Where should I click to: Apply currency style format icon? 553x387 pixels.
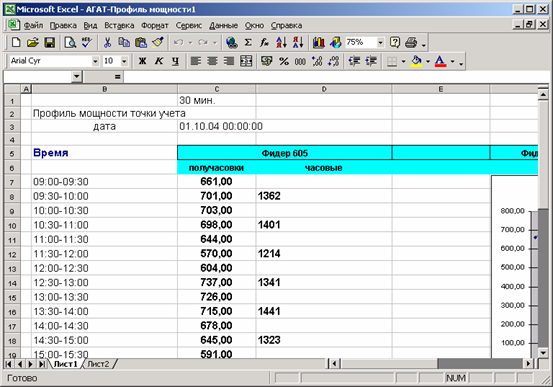[267, 61]
